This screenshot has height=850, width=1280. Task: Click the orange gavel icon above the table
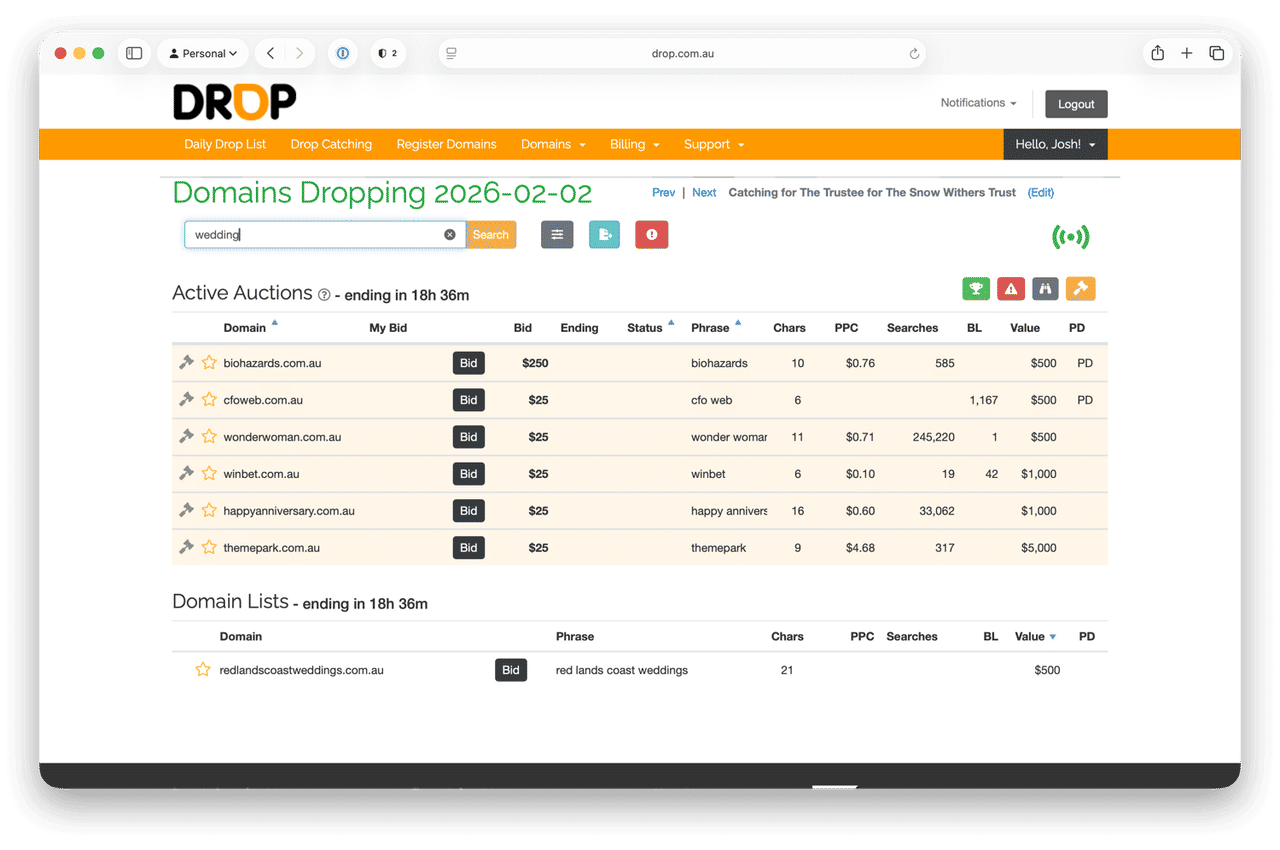point(1080,288)
